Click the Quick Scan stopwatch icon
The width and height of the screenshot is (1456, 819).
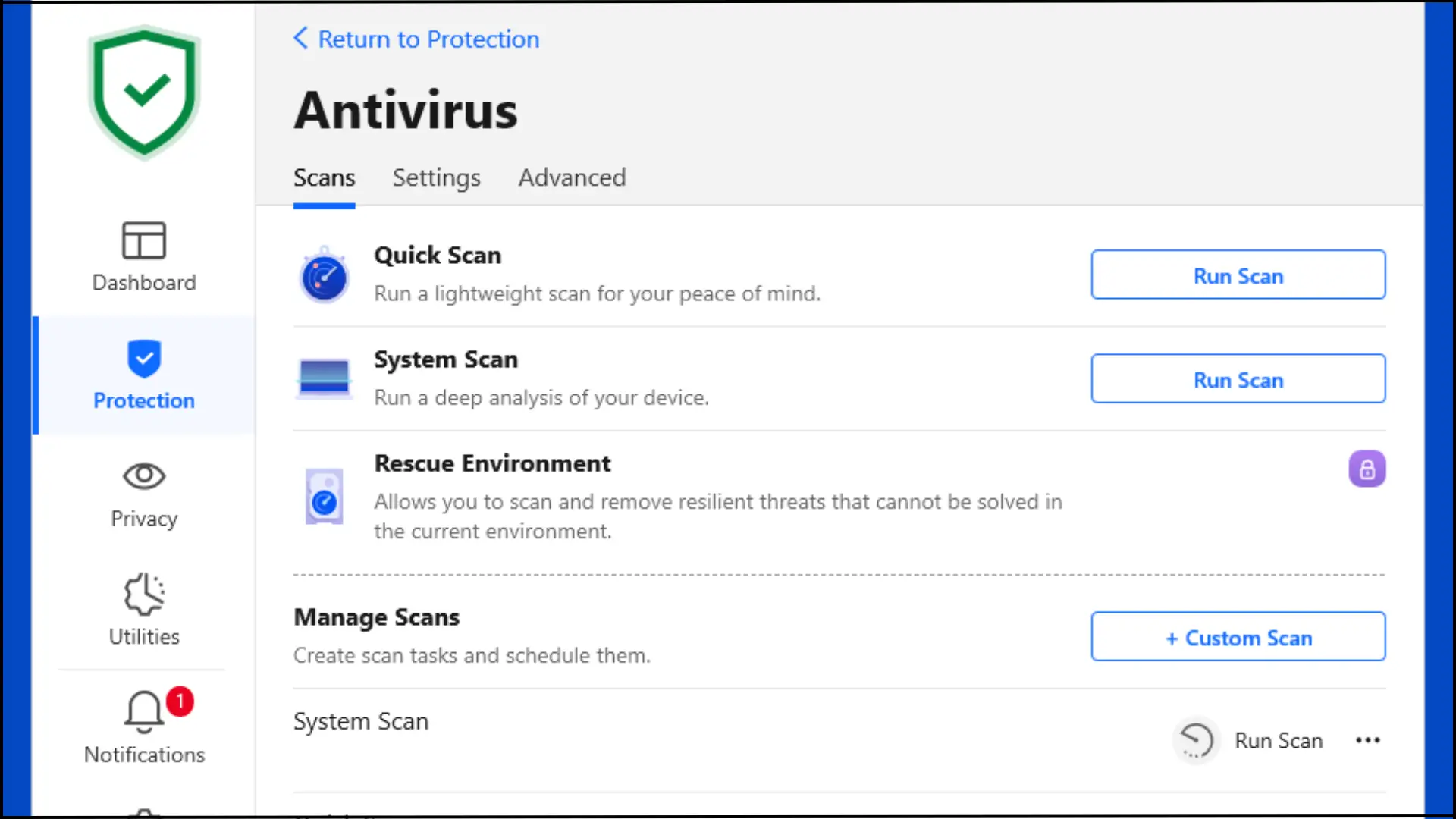tap(325, 275)
